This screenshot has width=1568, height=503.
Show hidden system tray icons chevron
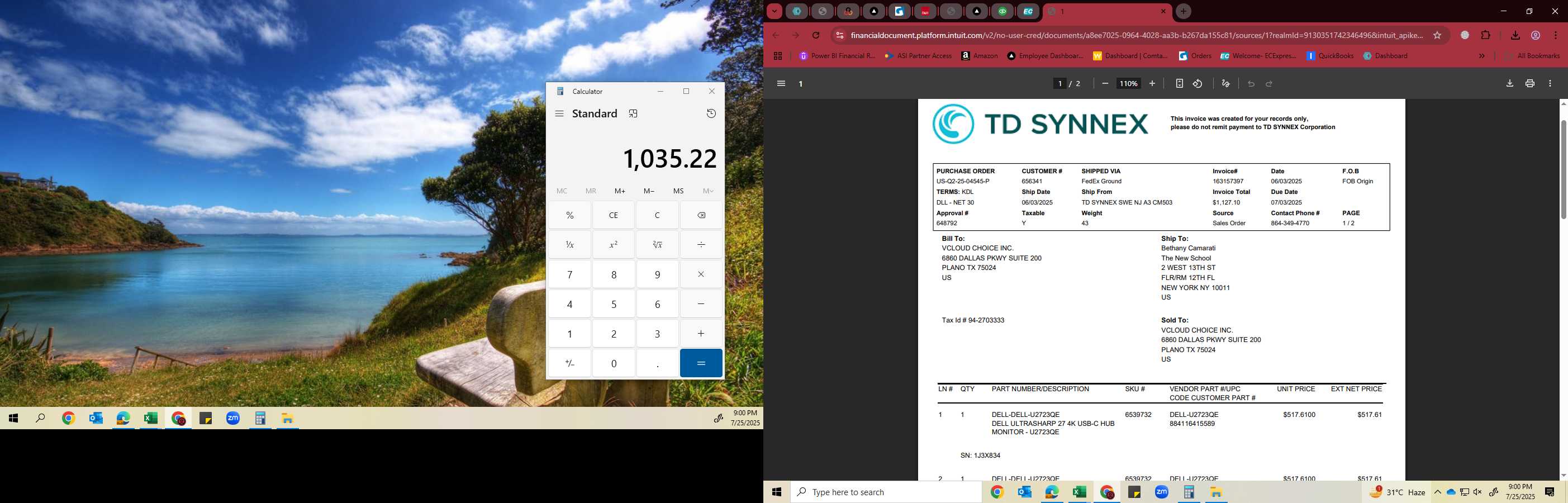(x=1437, y=492)
